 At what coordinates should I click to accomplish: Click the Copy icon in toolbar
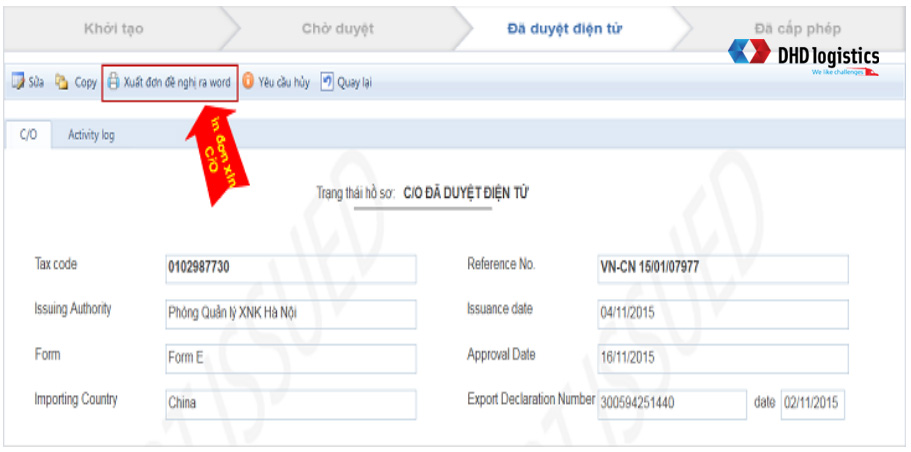click(x=62, y=83)
